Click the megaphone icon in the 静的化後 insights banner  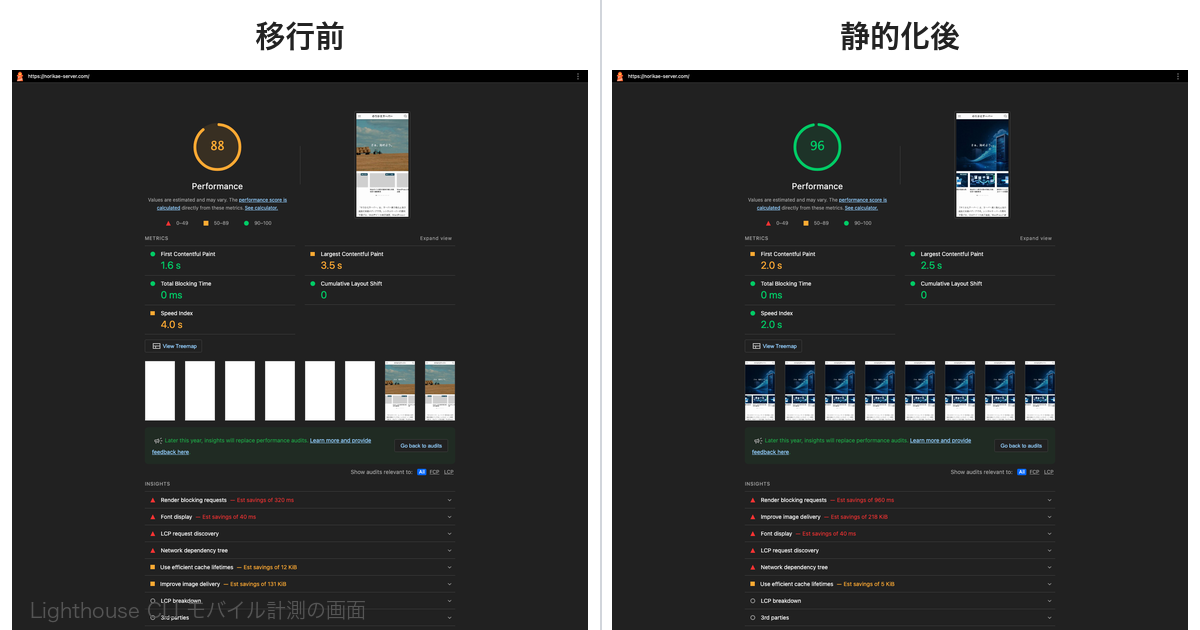(758, 441)
